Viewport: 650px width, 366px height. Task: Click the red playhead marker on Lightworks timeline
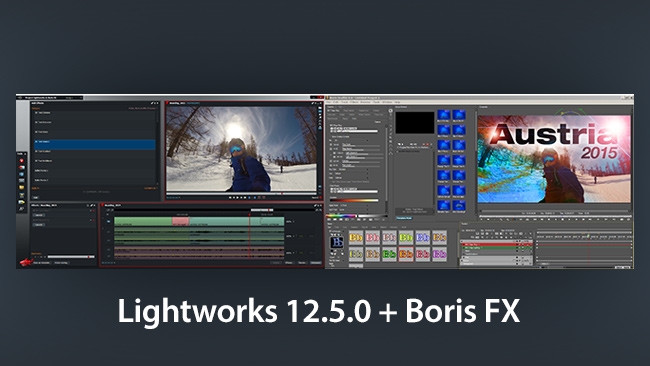point(250,215)
